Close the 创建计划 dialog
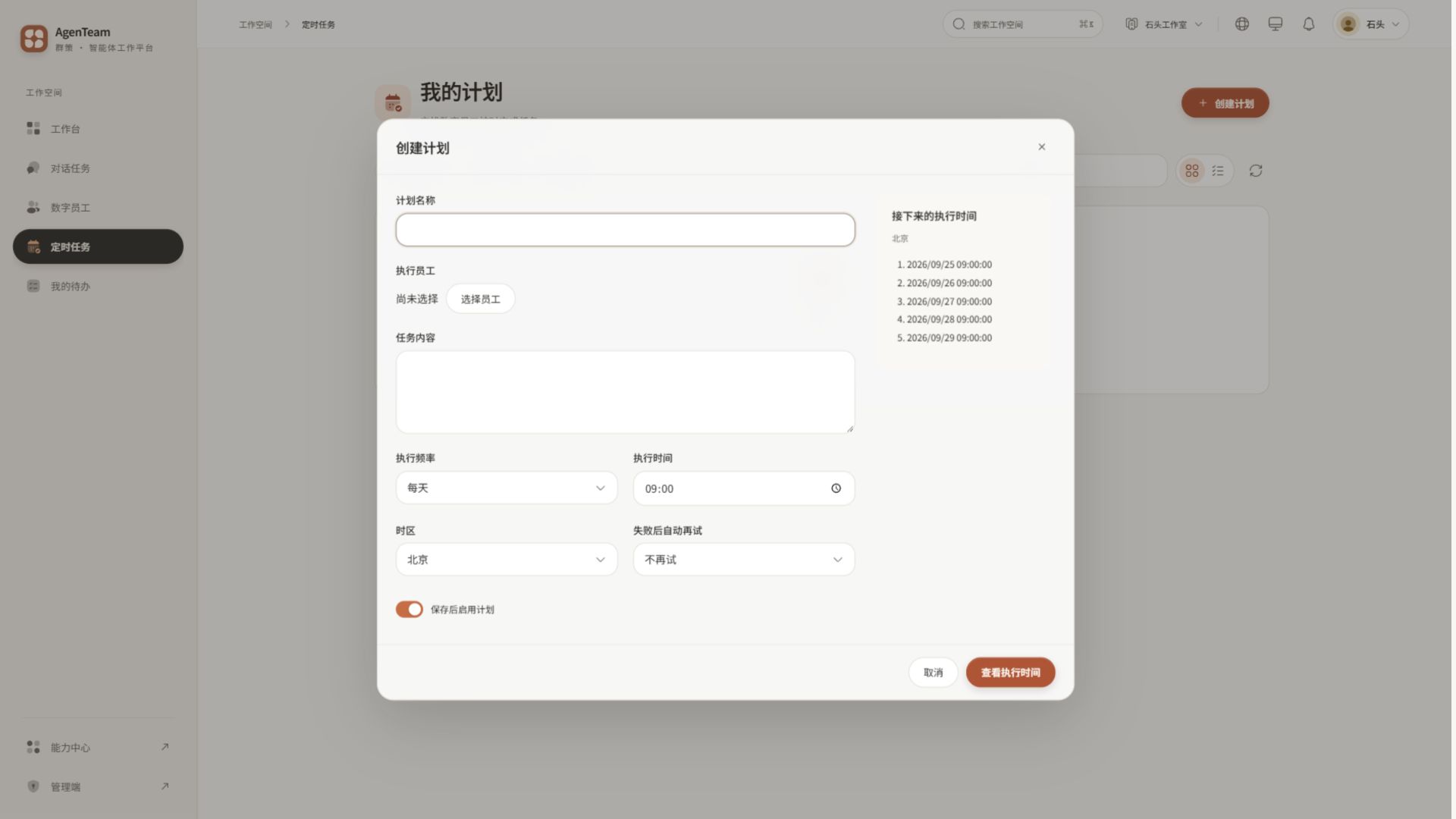Image resolution: width=1456 pixels, height=819 pixels. pyautogui.click(x=1042, y=147)
